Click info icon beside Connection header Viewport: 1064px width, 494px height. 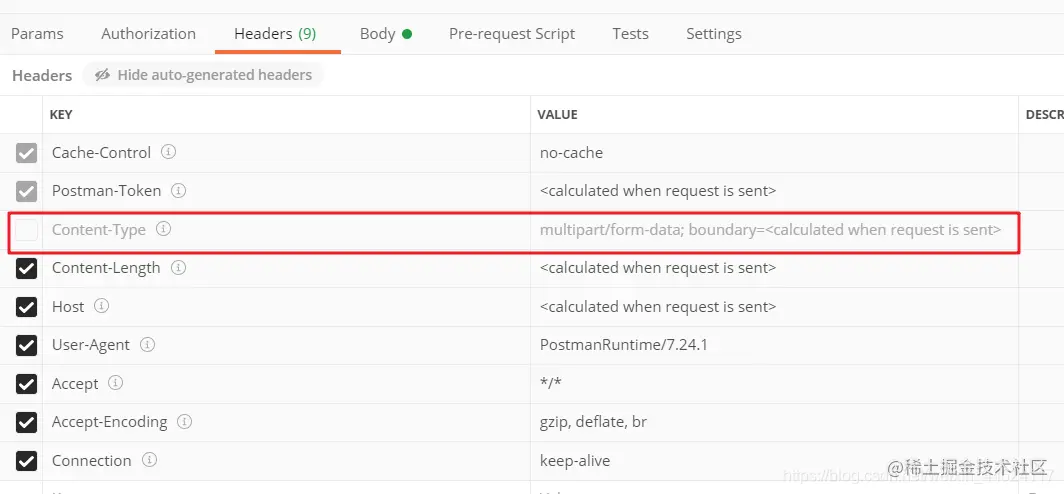149,460
